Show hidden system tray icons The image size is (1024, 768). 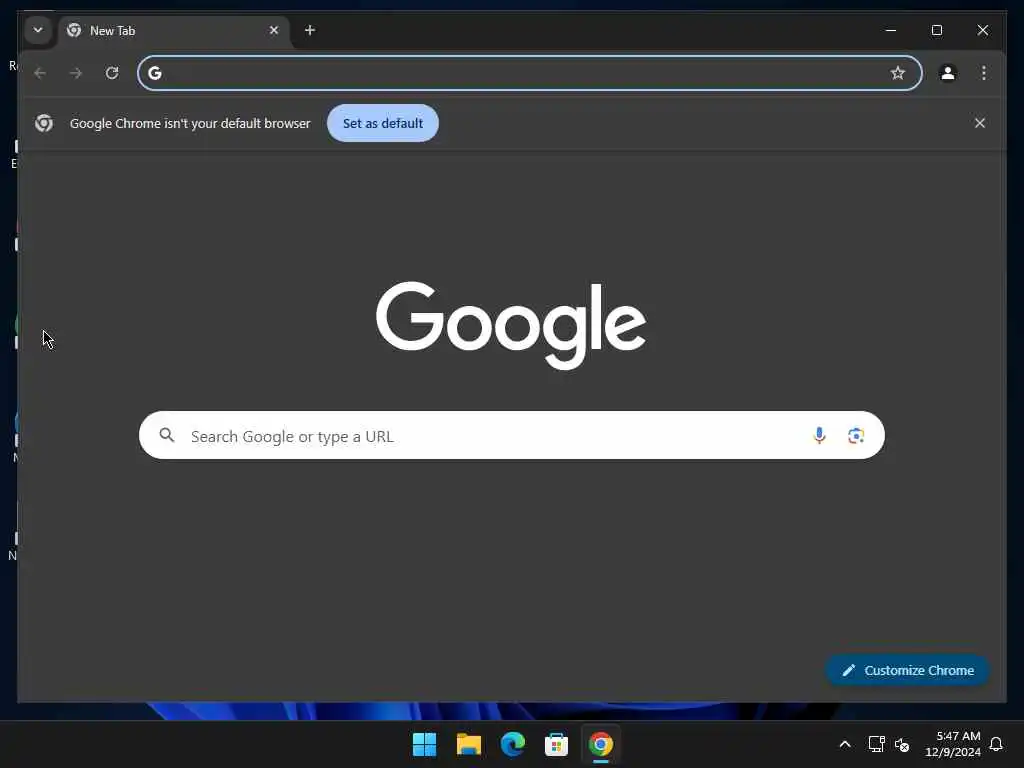(x=844, y=744)
